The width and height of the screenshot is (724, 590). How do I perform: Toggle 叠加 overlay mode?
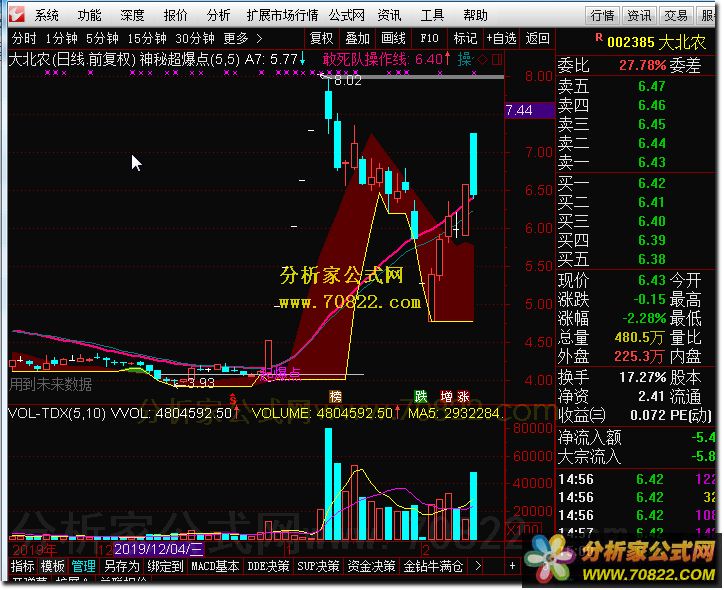tap(357, 38)
